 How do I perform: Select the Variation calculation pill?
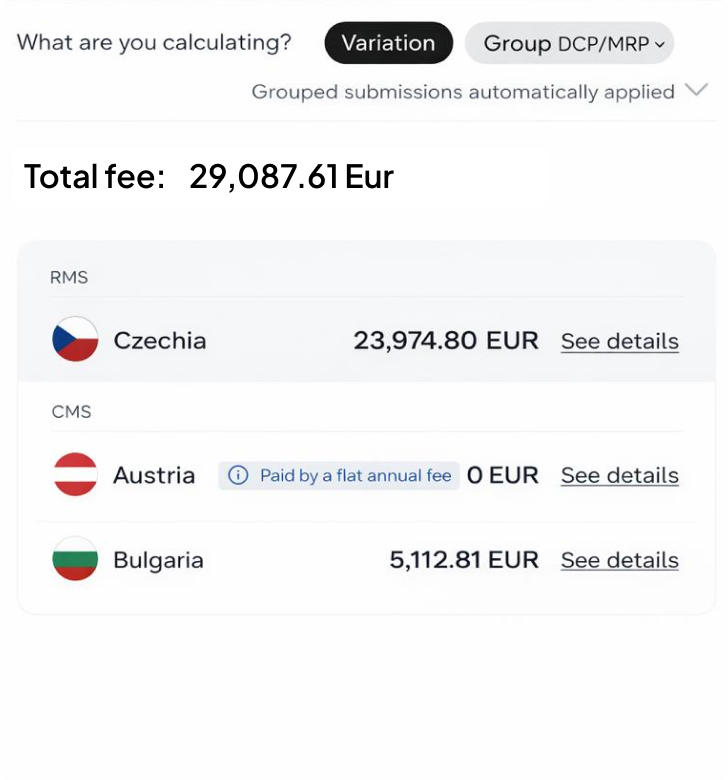tap(388, 43)
